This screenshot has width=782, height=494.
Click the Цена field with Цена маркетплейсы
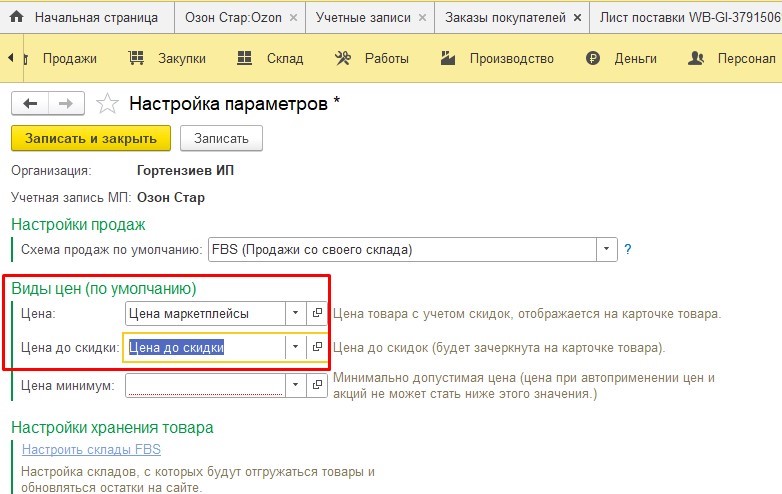tap(205, 314)
